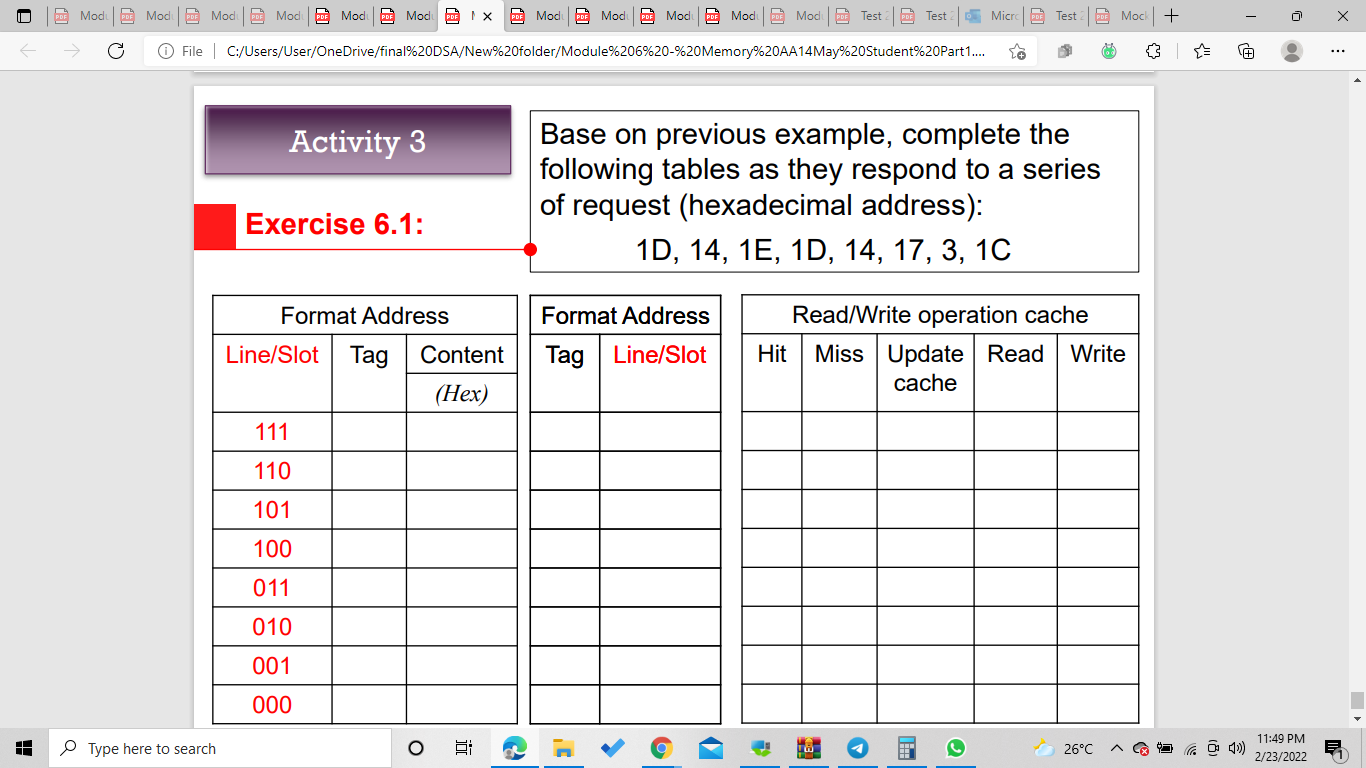1366x768 pixels.
Task: Open Edge's Settings and more menu
Action: [x=1338, y=51]
